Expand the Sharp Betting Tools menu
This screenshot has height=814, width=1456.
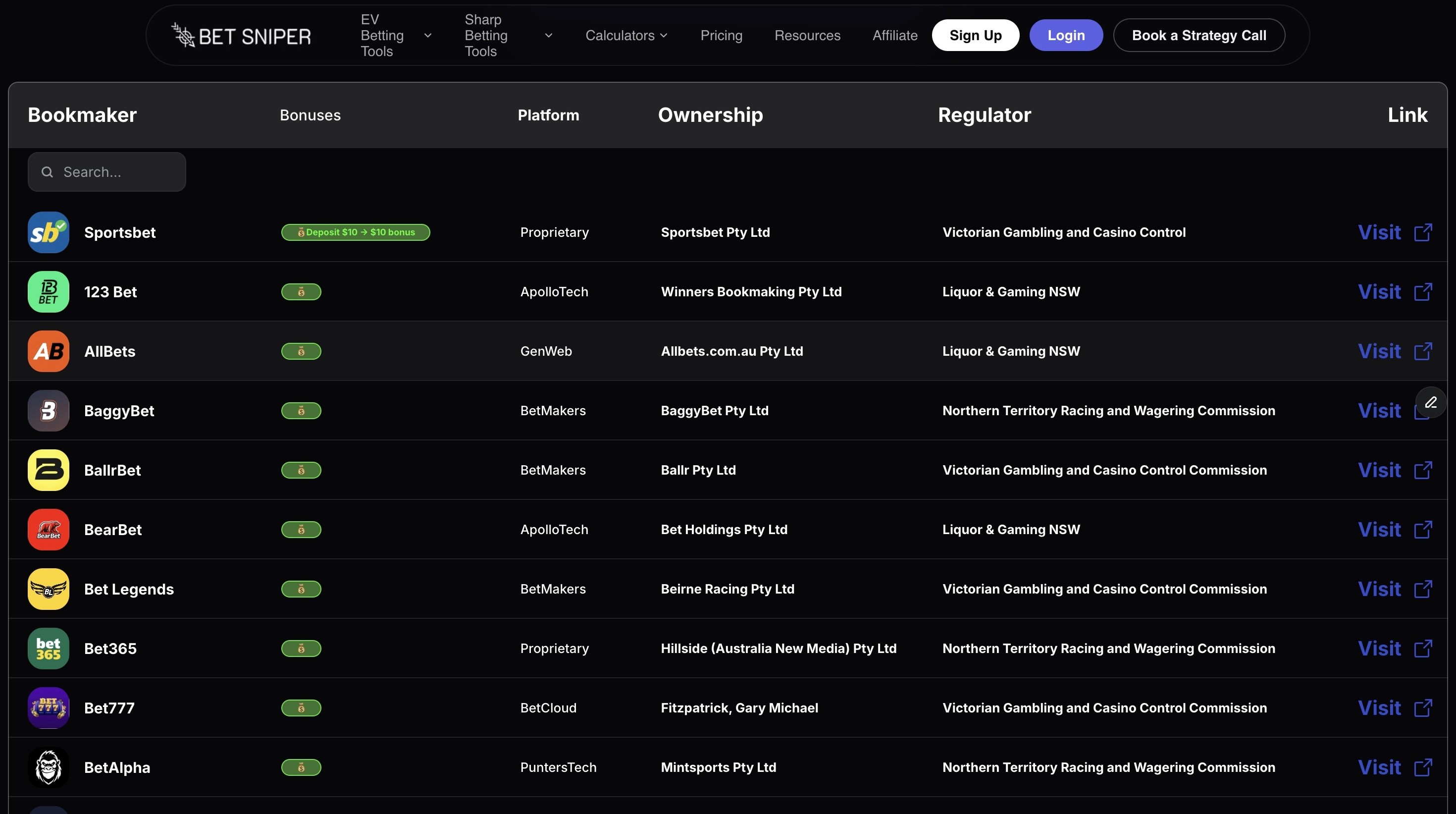pos(508,36)
